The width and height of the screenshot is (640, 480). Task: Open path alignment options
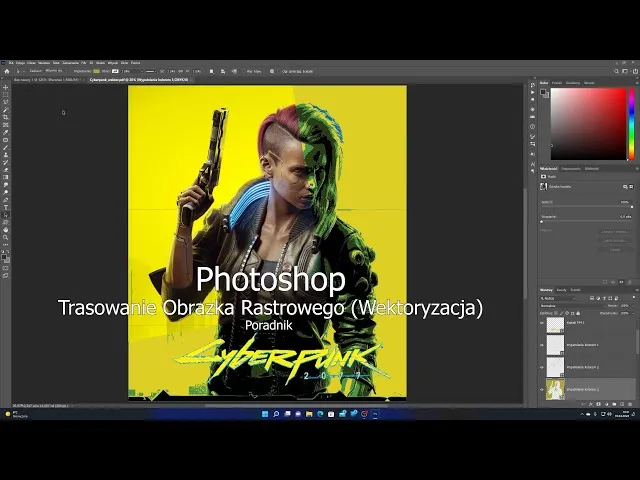click(x=223, y=71)
